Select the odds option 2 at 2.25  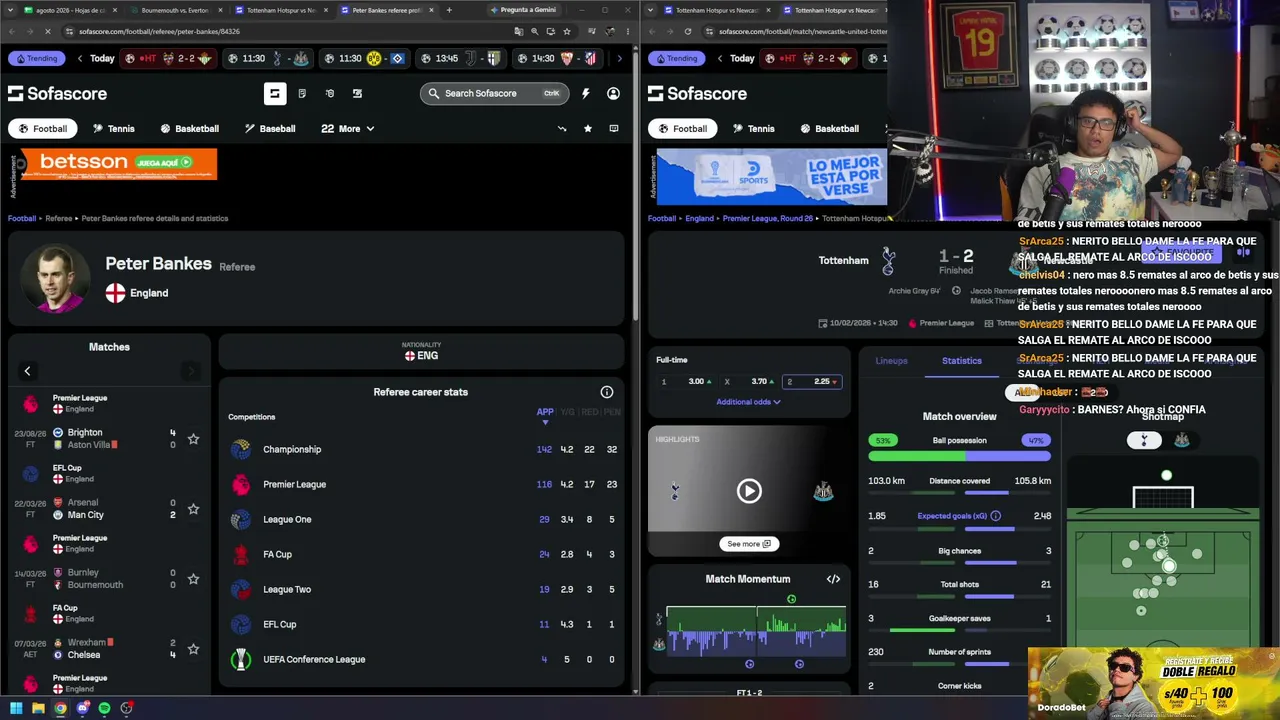click(811, 381)
